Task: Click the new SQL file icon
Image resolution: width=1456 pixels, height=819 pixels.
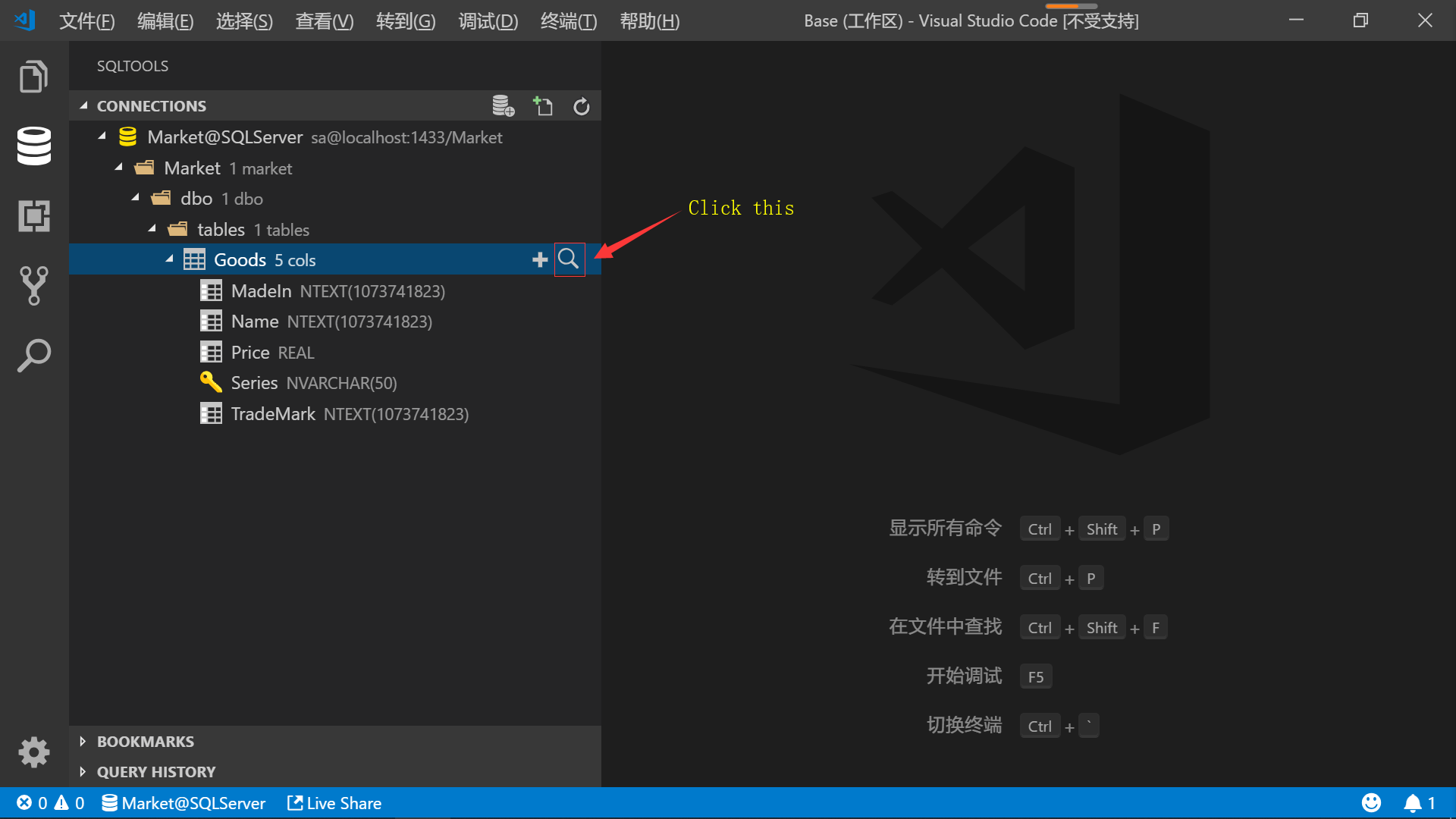Action: click(542, 106)
